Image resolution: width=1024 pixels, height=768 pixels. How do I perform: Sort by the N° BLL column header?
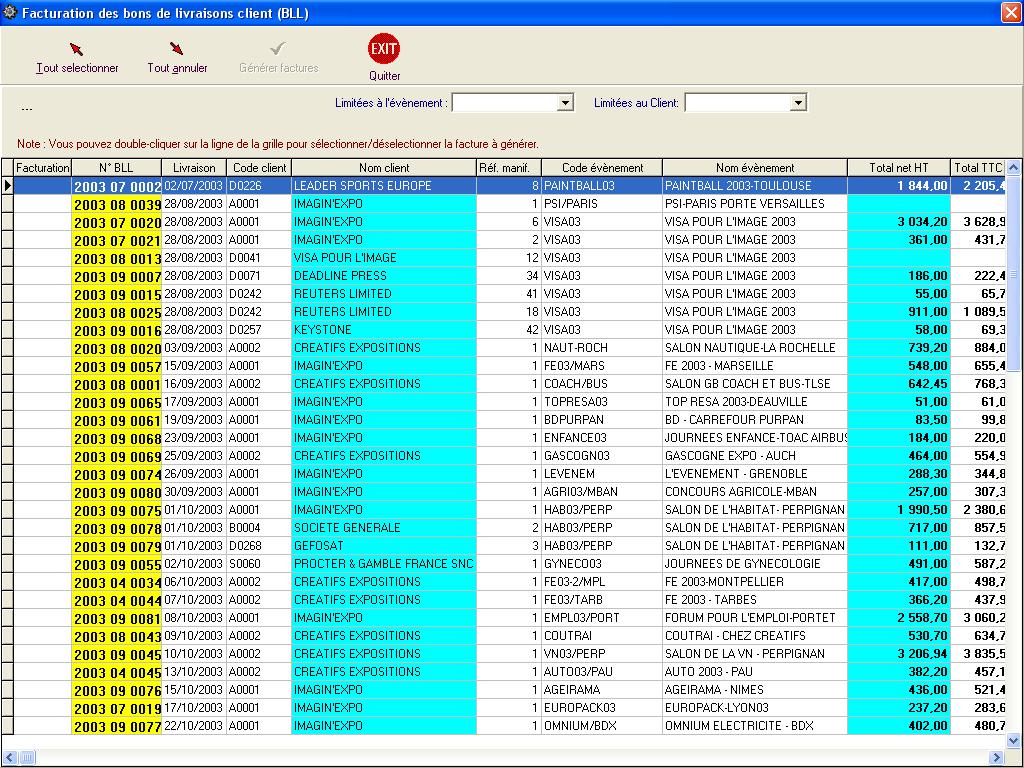[x=116, y=168]
